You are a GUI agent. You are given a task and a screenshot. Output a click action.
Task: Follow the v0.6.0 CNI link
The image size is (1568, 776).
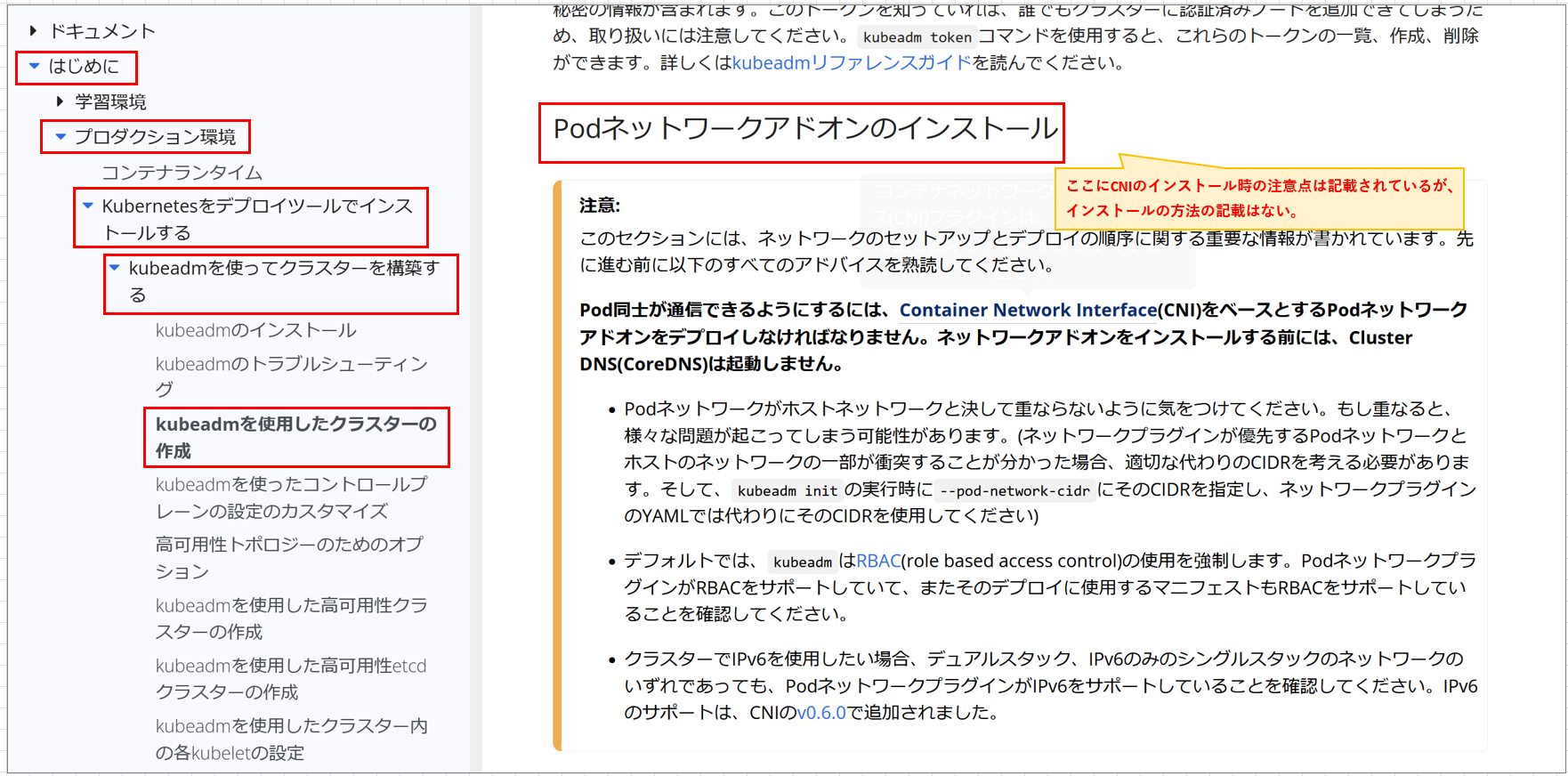820,712
